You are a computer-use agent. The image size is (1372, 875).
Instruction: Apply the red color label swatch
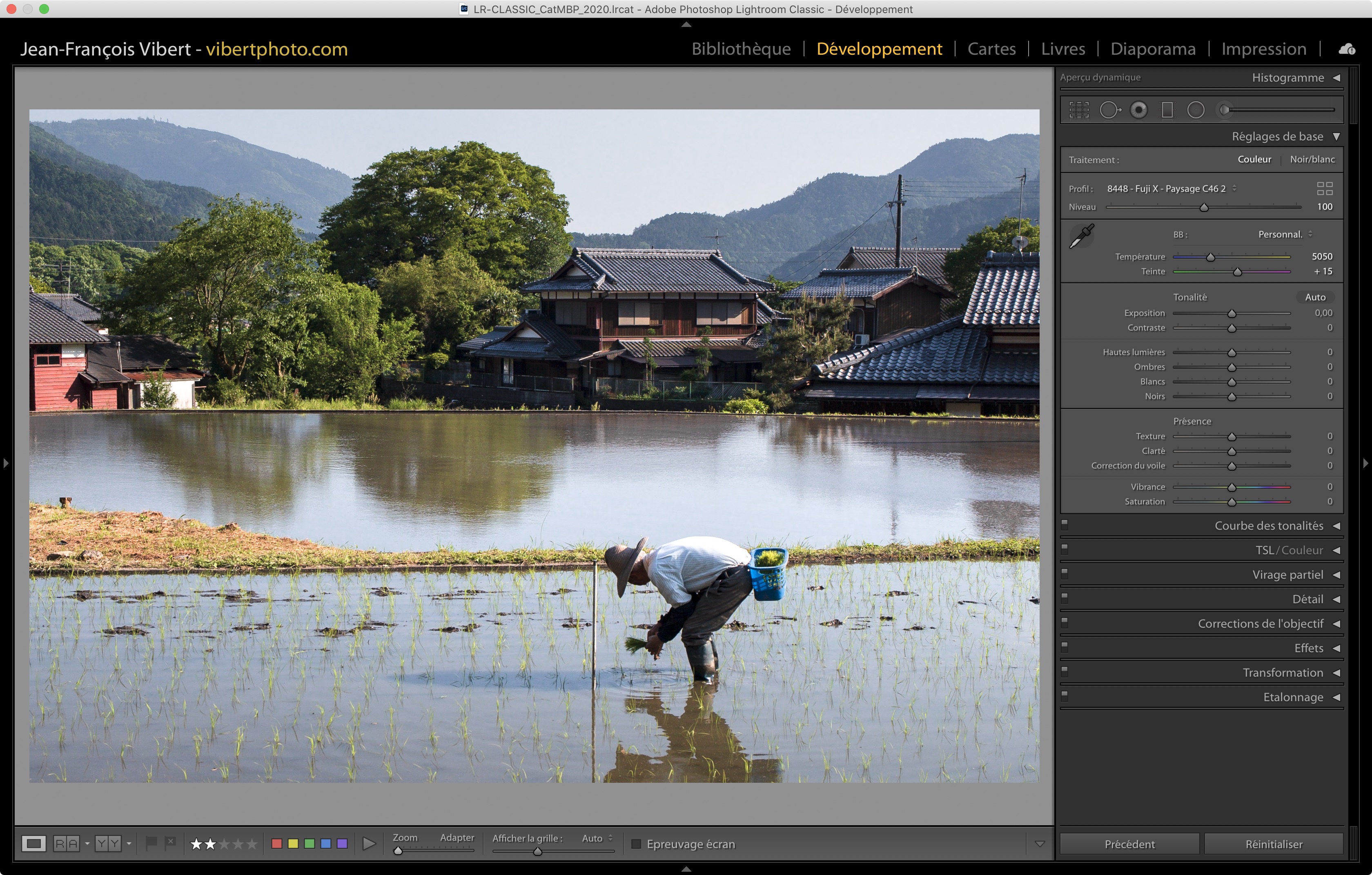(277, 843)
